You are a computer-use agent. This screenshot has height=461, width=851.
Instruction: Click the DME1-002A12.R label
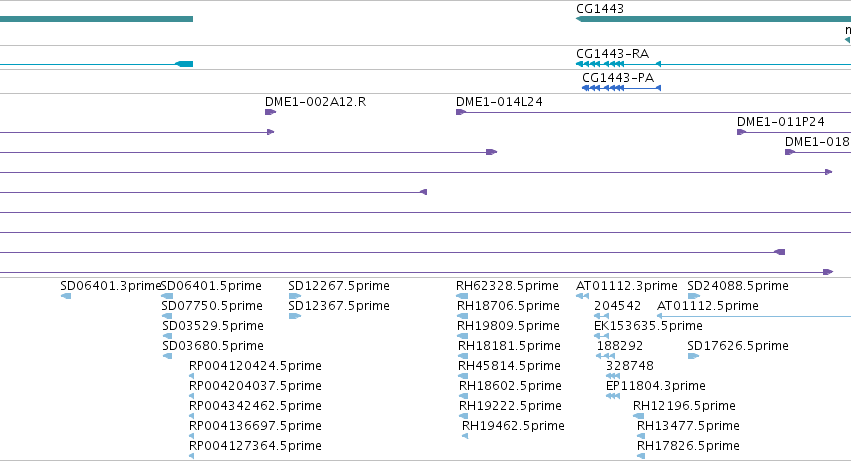tap(315, 102)
